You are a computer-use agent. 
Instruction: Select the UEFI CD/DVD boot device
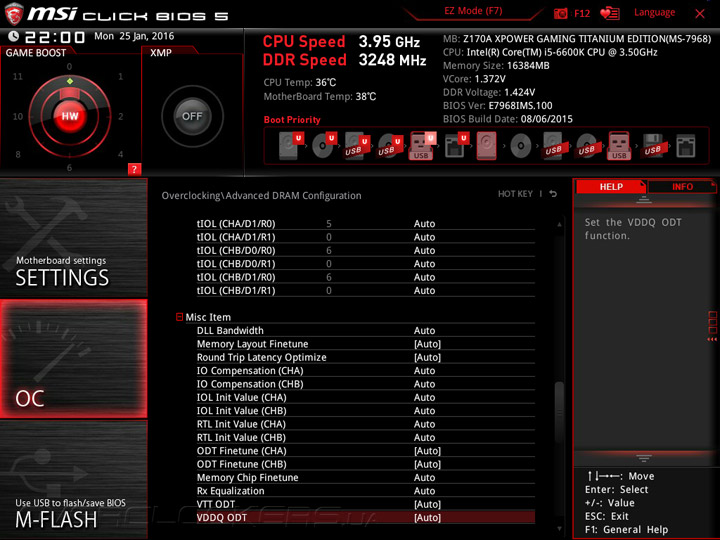324,146
